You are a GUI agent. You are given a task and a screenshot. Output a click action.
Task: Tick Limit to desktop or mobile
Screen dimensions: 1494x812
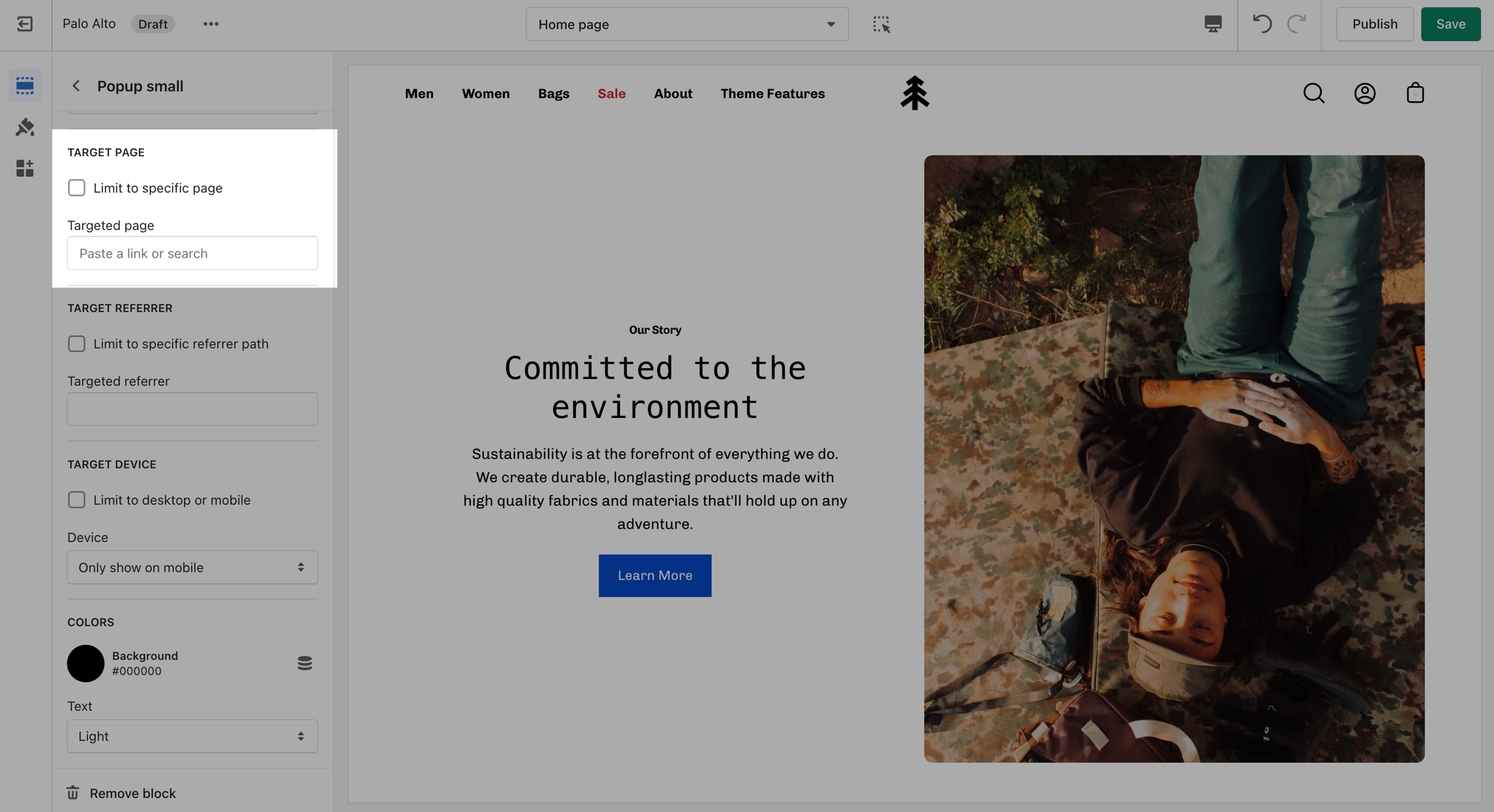point(77,500)
